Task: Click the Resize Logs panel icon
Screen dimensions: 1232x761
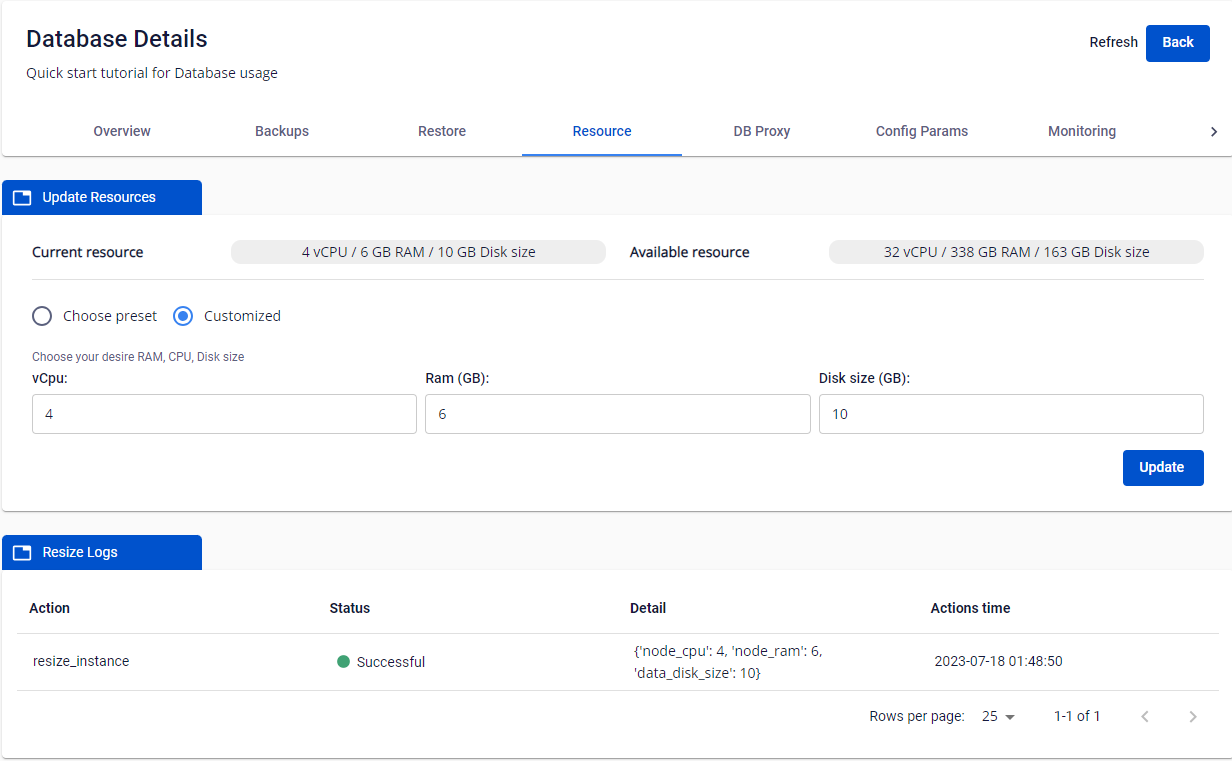Action: coord(22,553)
